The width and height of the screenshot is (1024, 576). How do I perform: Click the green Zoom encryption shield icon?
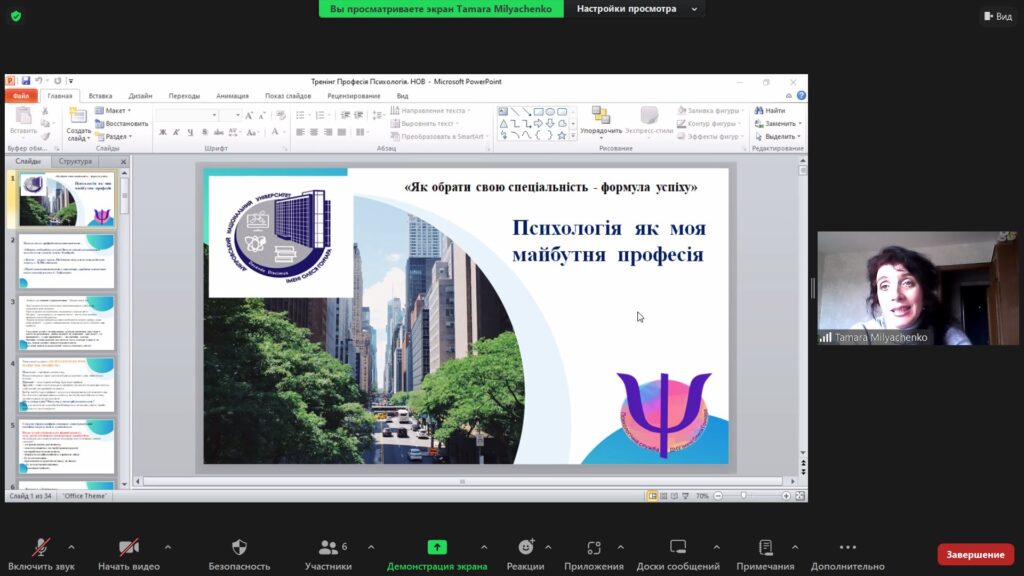point(16,16)
